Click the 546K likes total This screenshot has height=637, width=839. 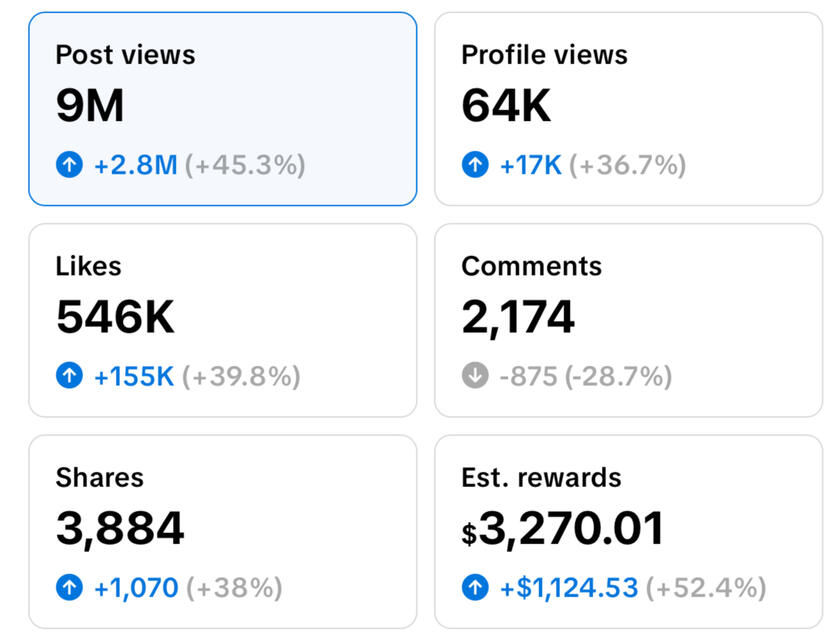pyautogui.click(x=115, y=317)
